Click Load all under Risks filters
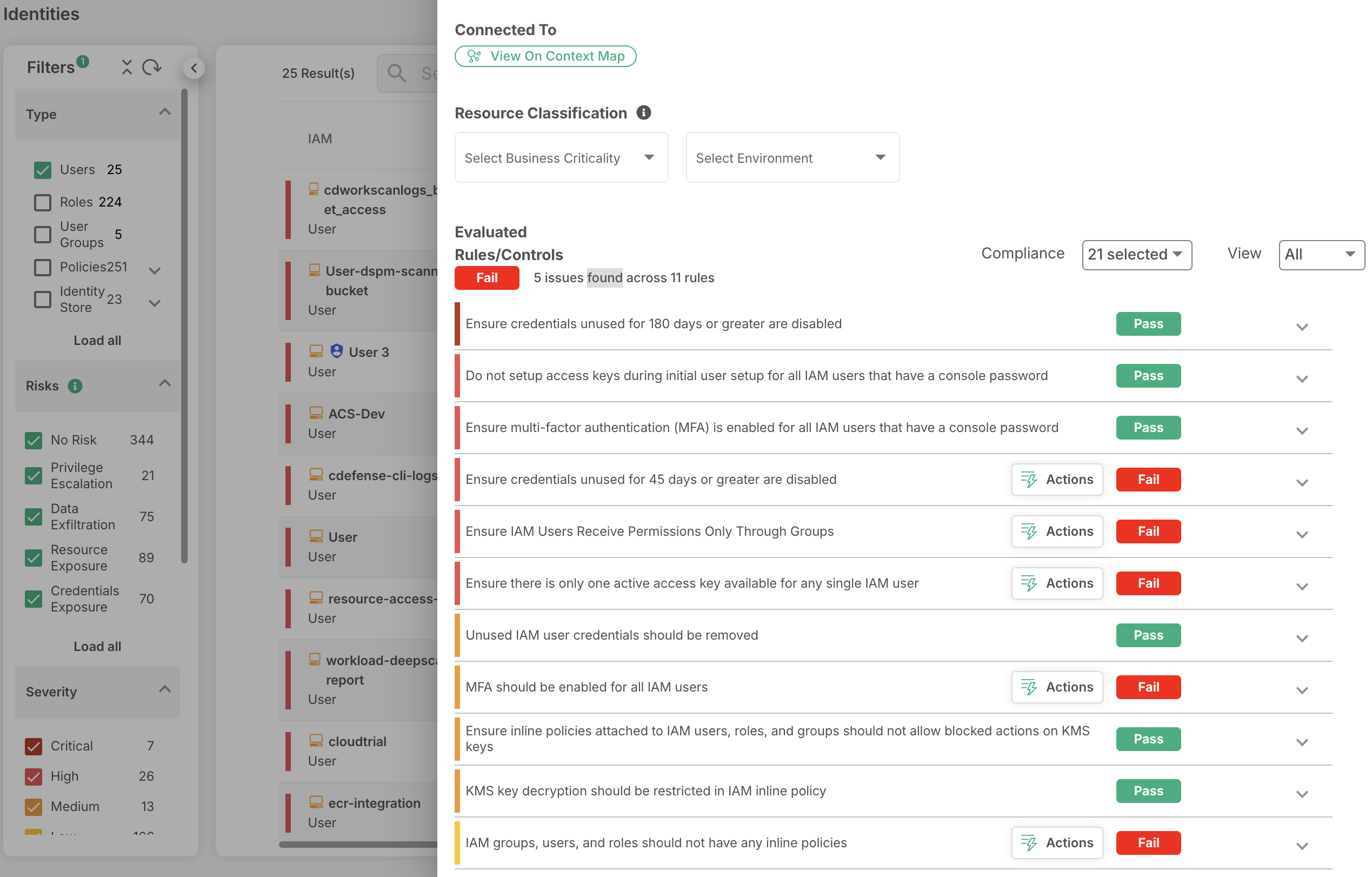The height and width of the screenshot is (877, 1372). [97, 646]
